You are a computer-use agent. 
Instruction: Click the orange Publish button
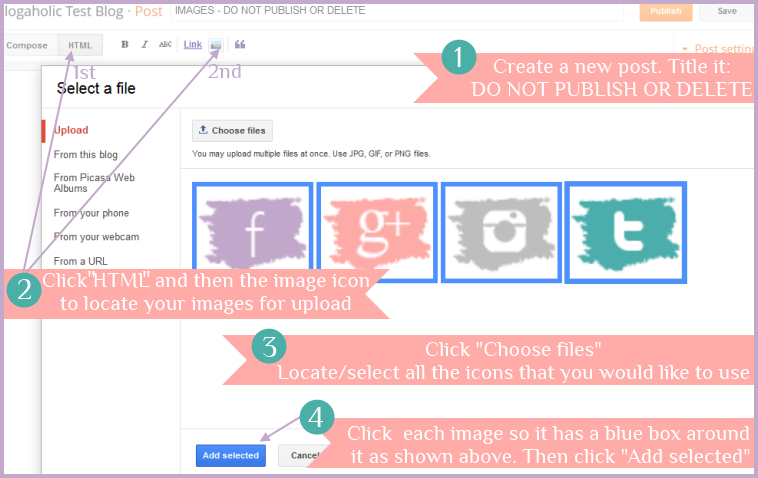(666, 12)
